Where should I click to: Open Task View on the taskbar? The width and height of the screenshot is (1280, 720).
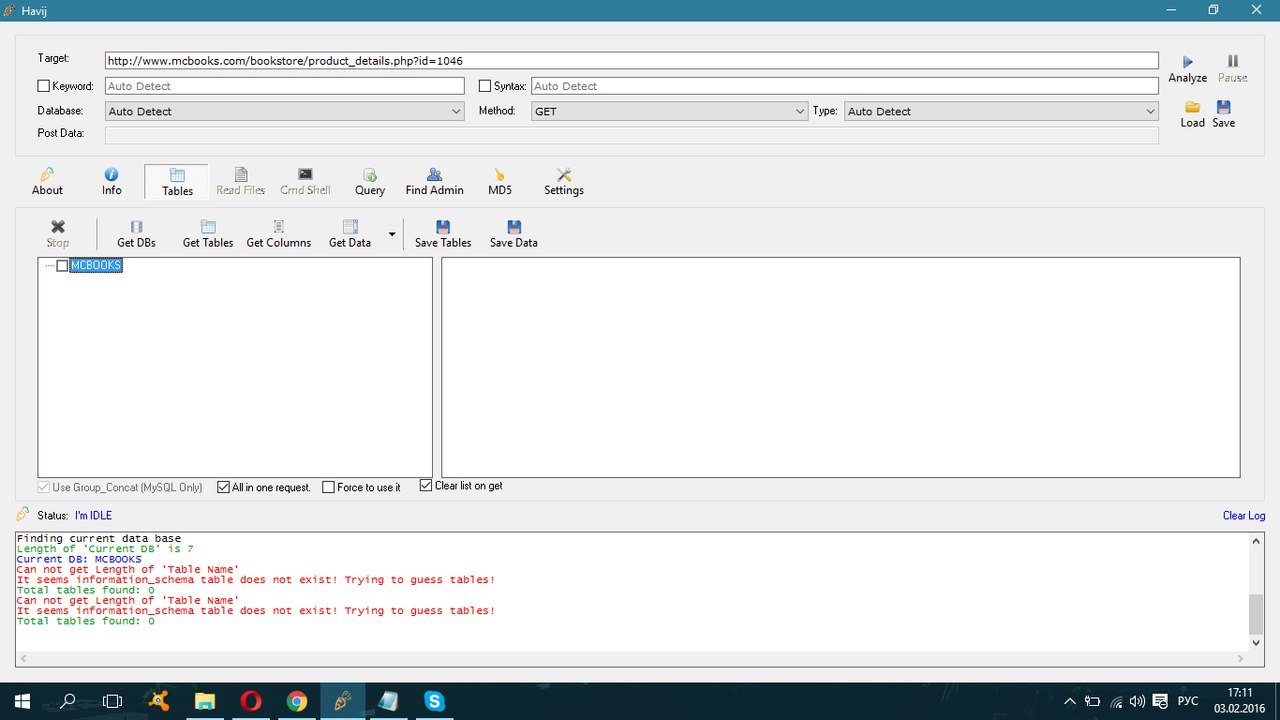tap(113, 701)
